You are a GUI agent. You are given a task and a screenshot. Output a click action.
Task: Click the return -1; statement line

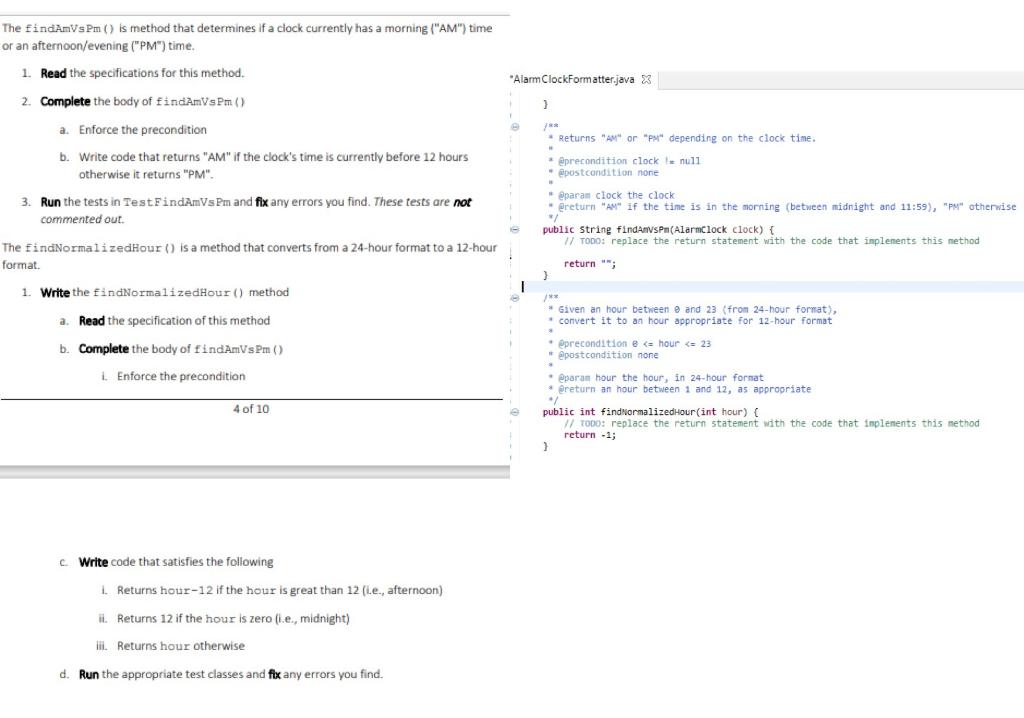pyautogui.click(x=590, y=435)
